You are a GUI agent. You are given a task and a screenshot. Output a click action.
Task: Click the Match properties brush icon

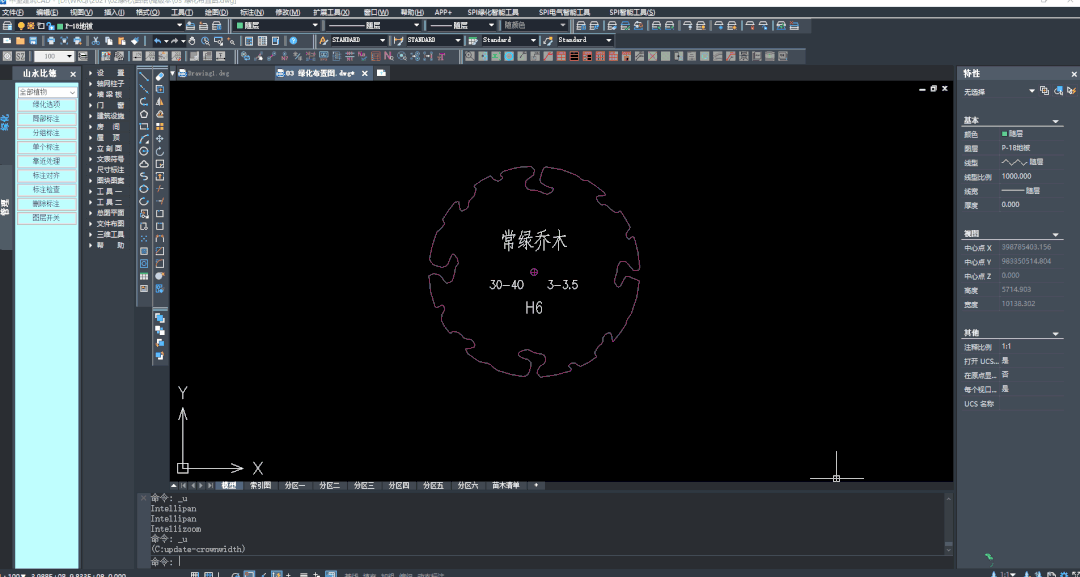pyautogui.click(x=135, y=41)
